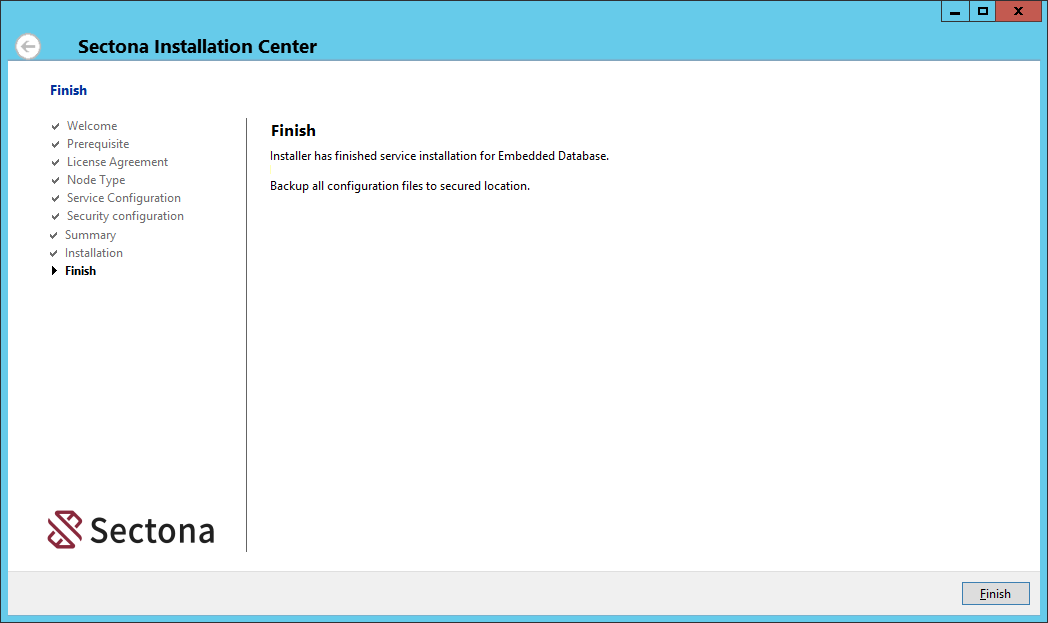This screenshot has width=1048, height=623.
Task: Click the back arrow icon
Action: [x=28, y=46]
